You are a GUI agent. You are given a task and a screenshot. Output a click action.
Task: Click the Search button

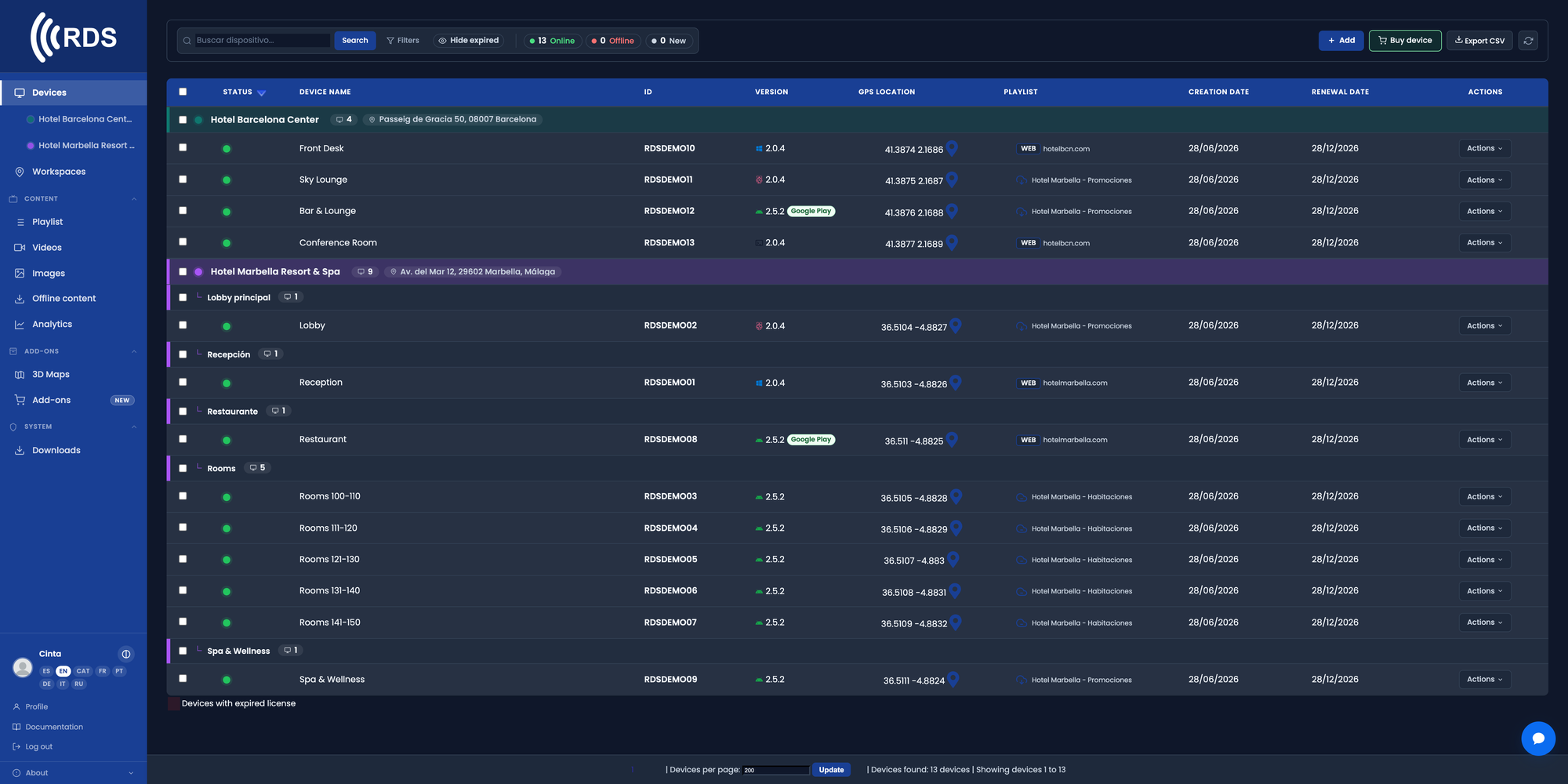point(355,41)
